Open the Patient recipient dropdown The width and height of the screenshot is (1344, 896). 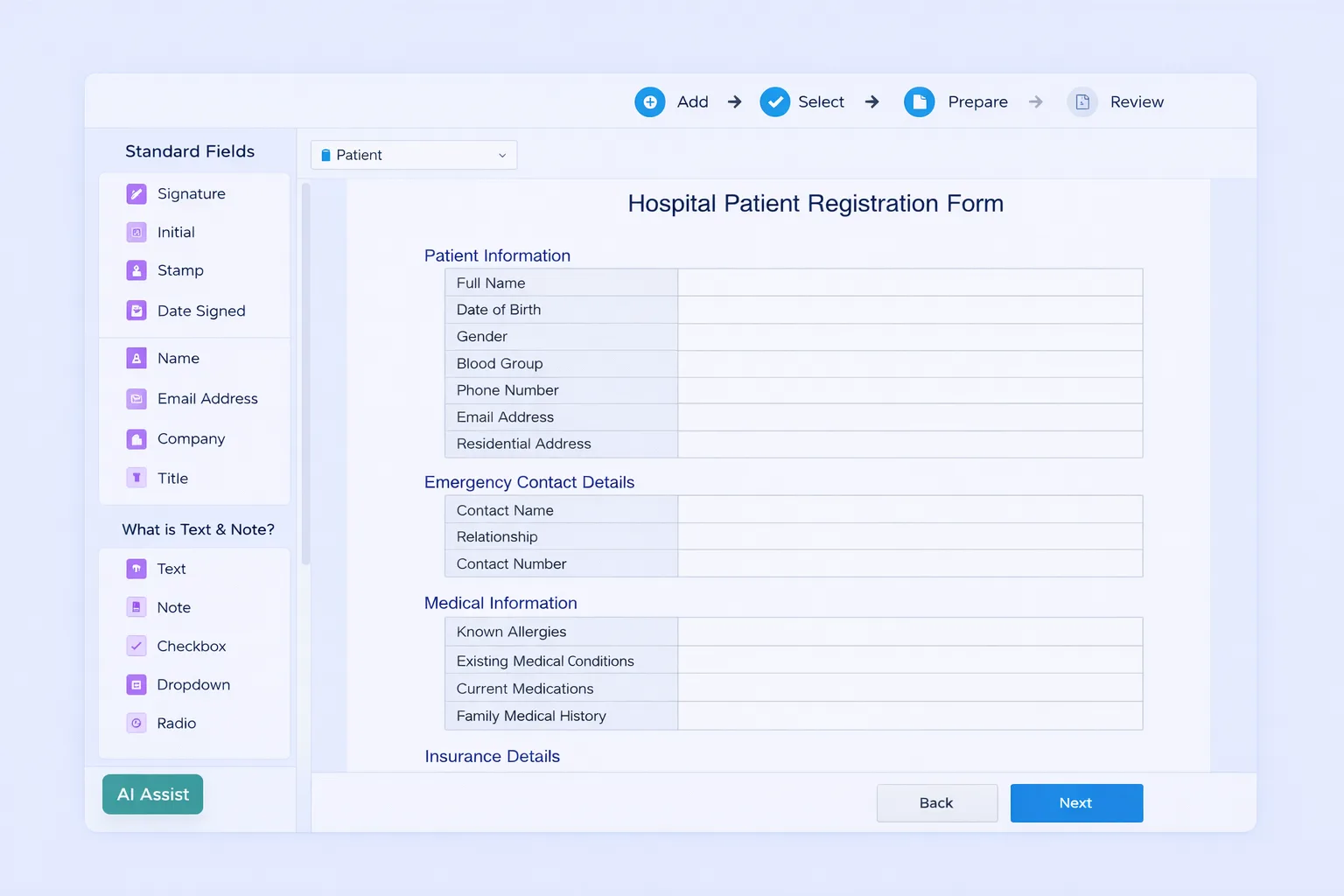tap(414, 155)
